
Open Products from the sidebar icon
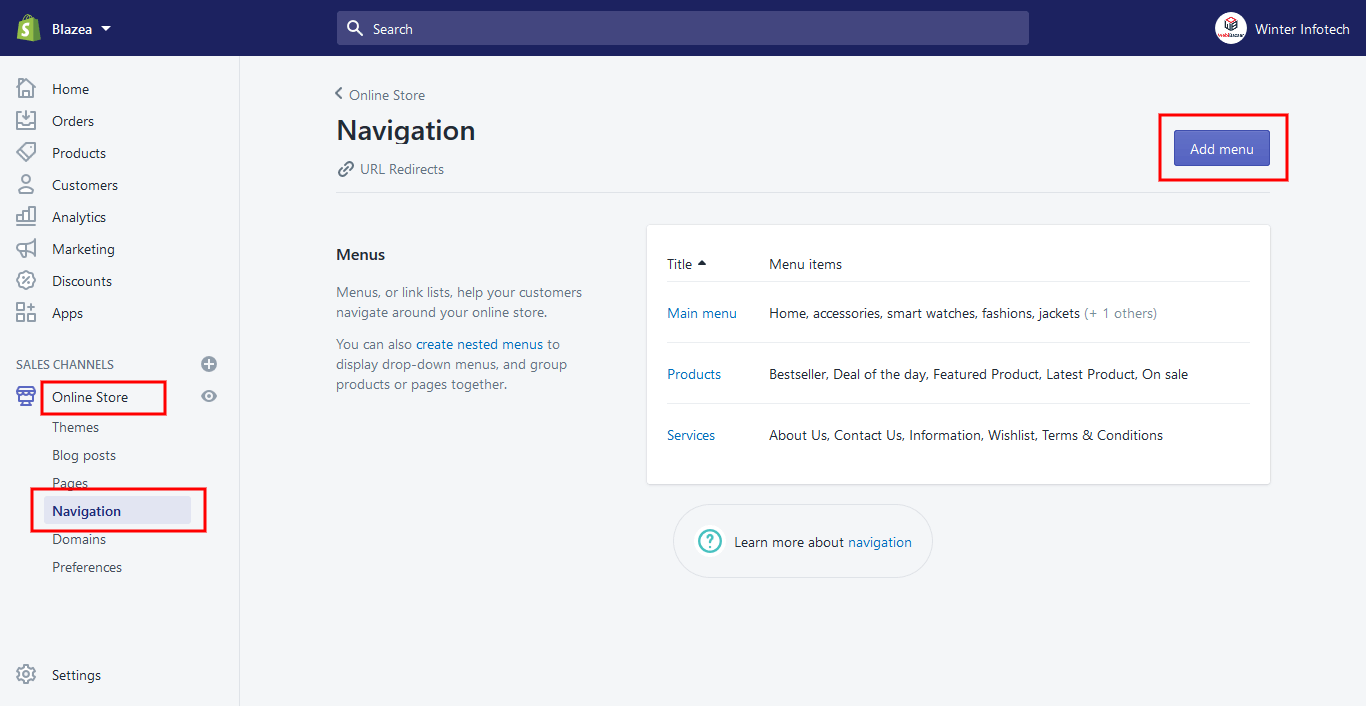(27, 152)
